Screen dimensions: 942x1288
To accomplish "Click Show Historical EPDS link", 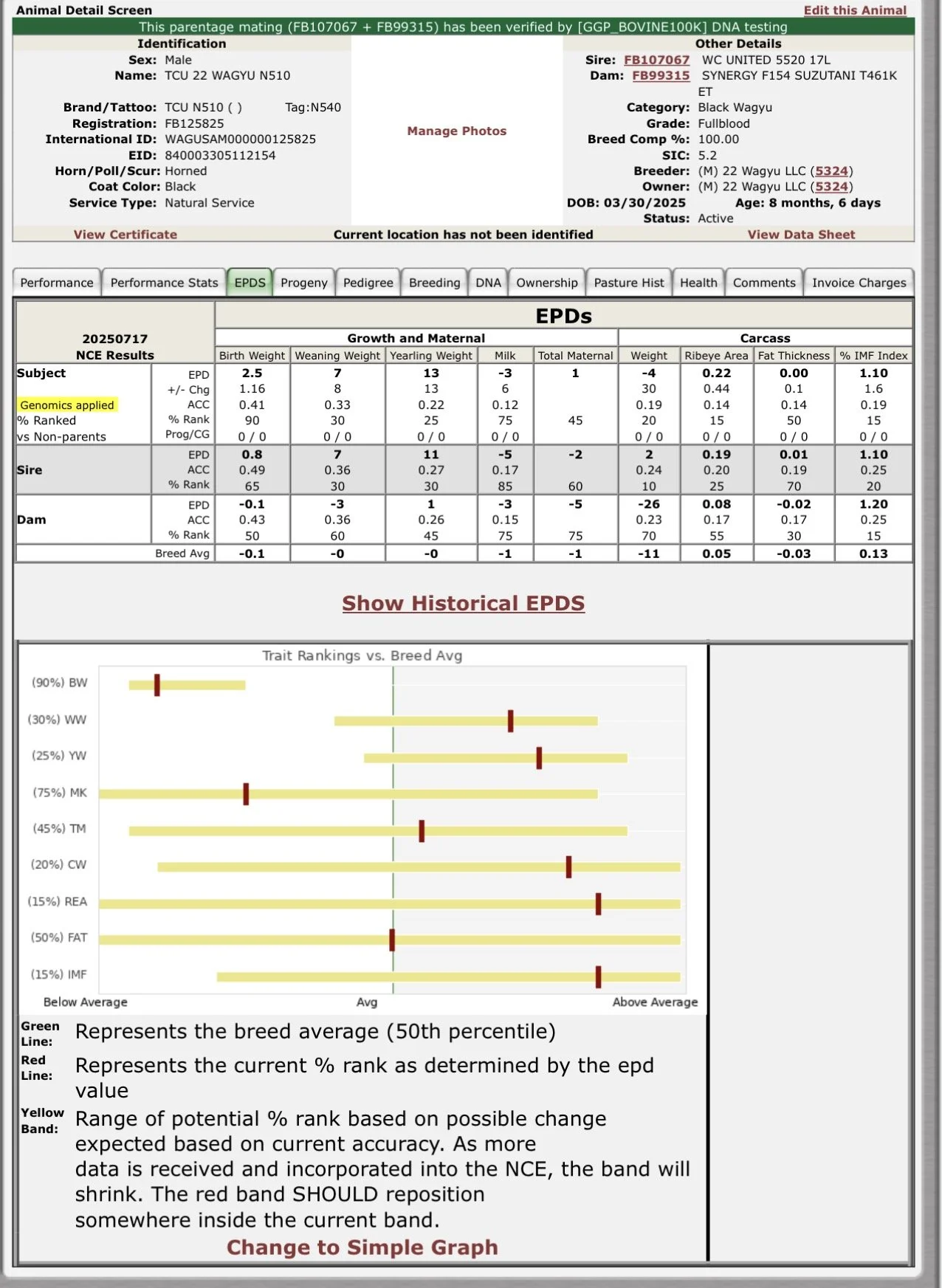I will pos(464,603).
